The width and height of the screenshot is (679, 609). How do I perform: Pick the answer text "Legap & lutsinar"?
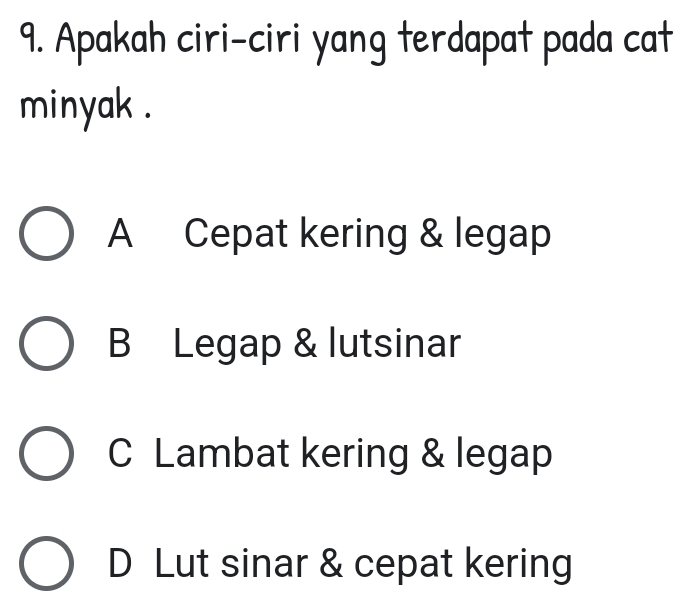317,345
